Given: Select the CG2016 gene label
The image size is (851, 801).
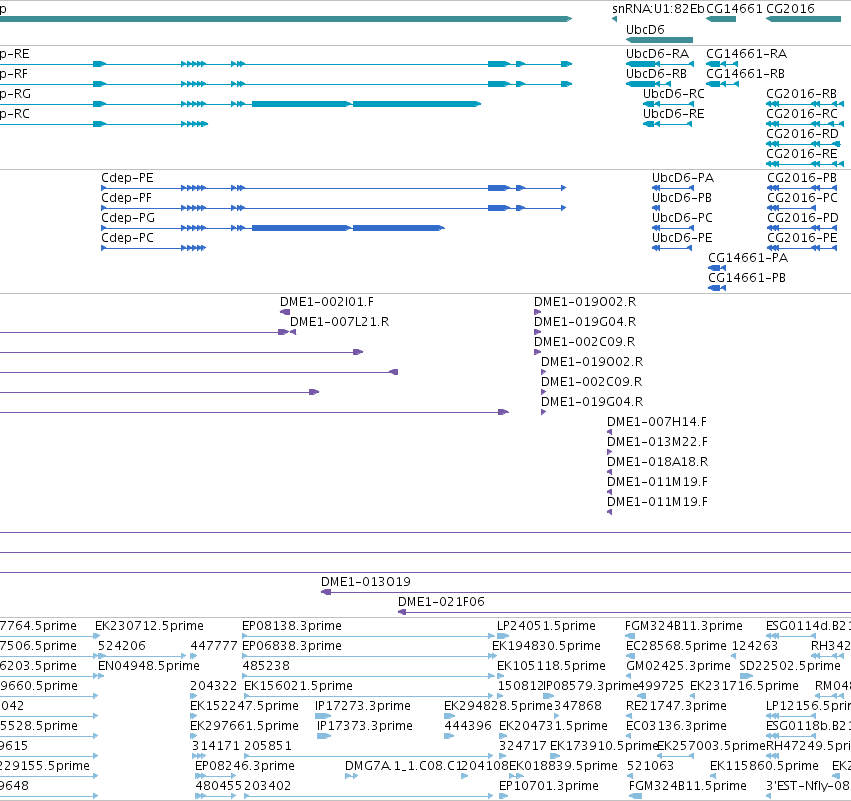Looking at the screenshot, I should pos(790,9).
